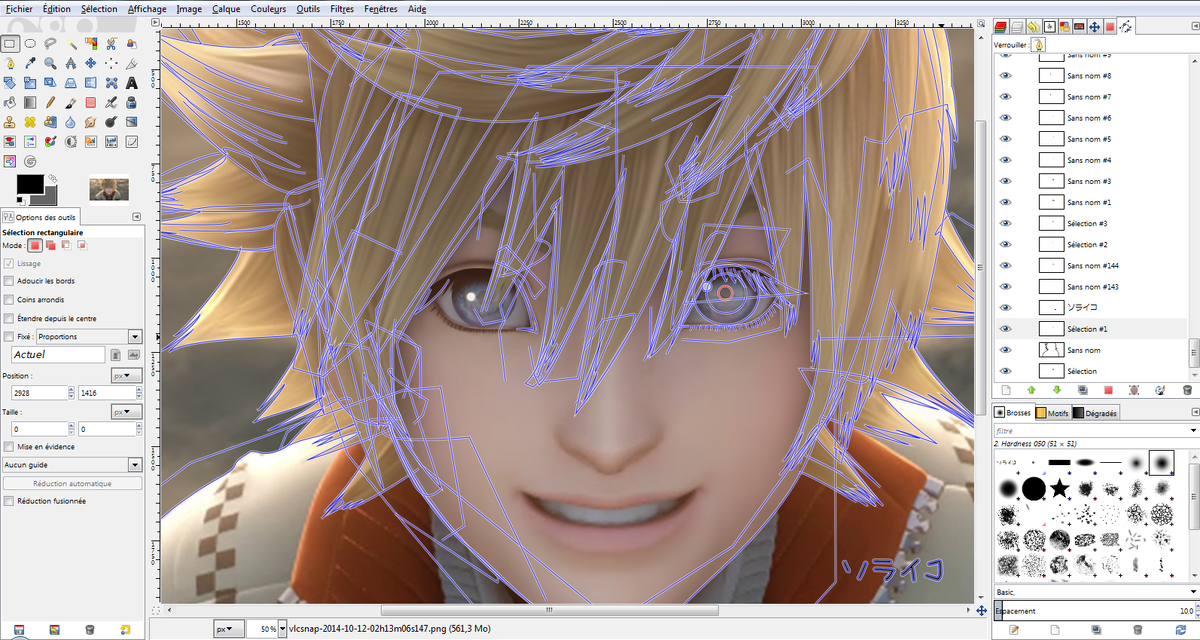Open the Calque menu
This screenshot has height=640, width=1200.
226,8
